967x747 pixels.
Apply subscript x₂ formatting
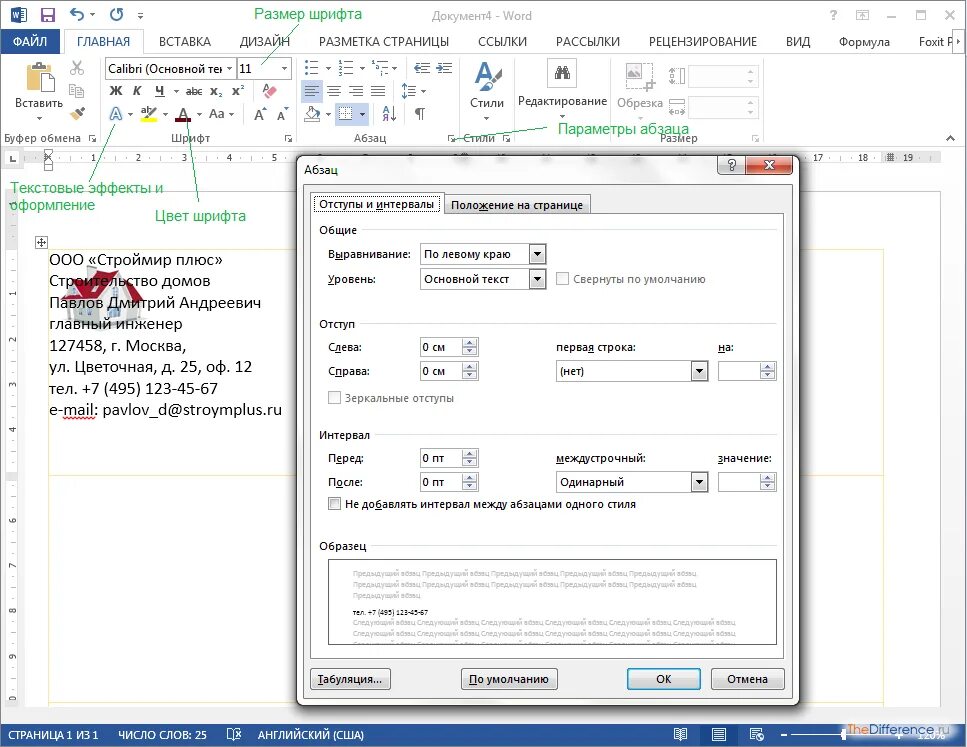(216, 91)
